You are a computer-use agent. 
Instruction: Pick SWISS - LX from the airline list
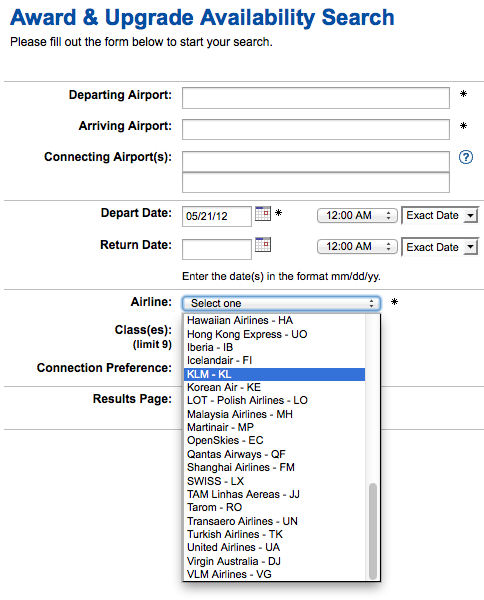274,481
